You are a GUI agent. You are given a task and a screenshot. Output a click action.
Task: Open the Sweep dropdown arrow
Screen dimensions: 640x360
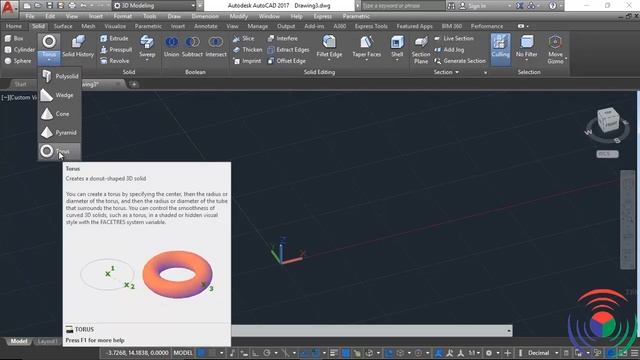pos(147,60)
